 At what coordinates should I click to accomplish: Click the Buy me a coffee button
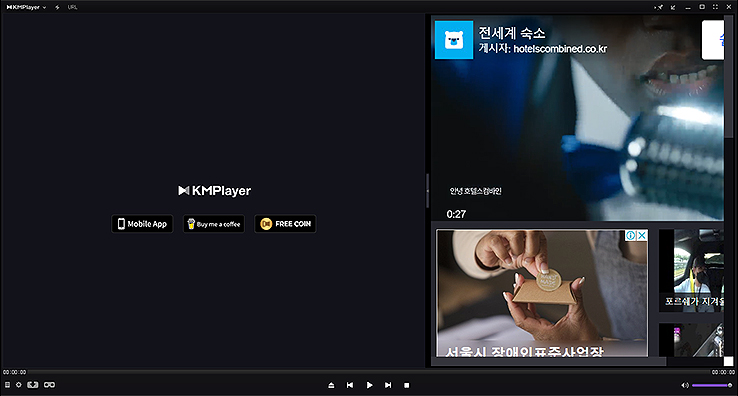tap(214, 224)
